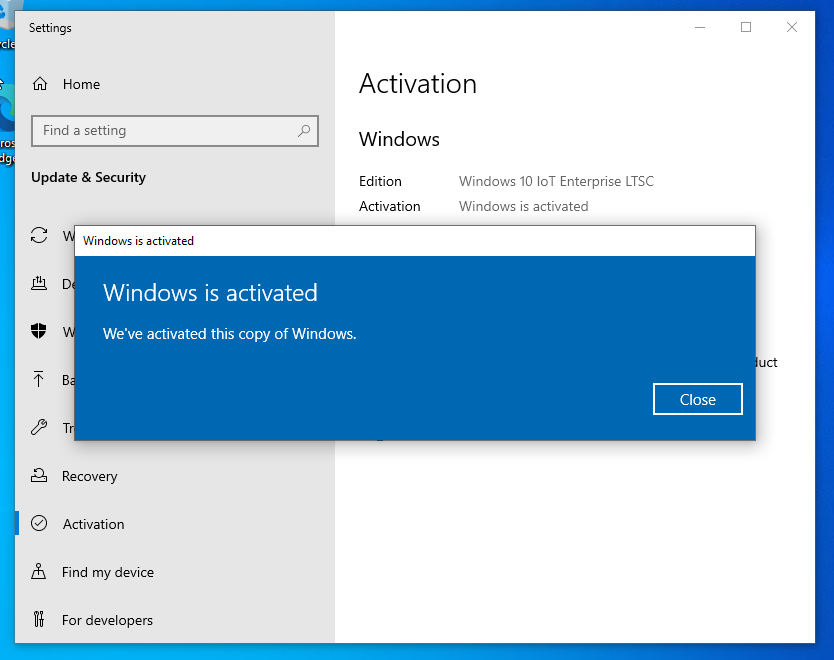Viewport: 834px width, 660px height.
Task: Select the Troubleshoot wrench icon
Action: [39, 428]
